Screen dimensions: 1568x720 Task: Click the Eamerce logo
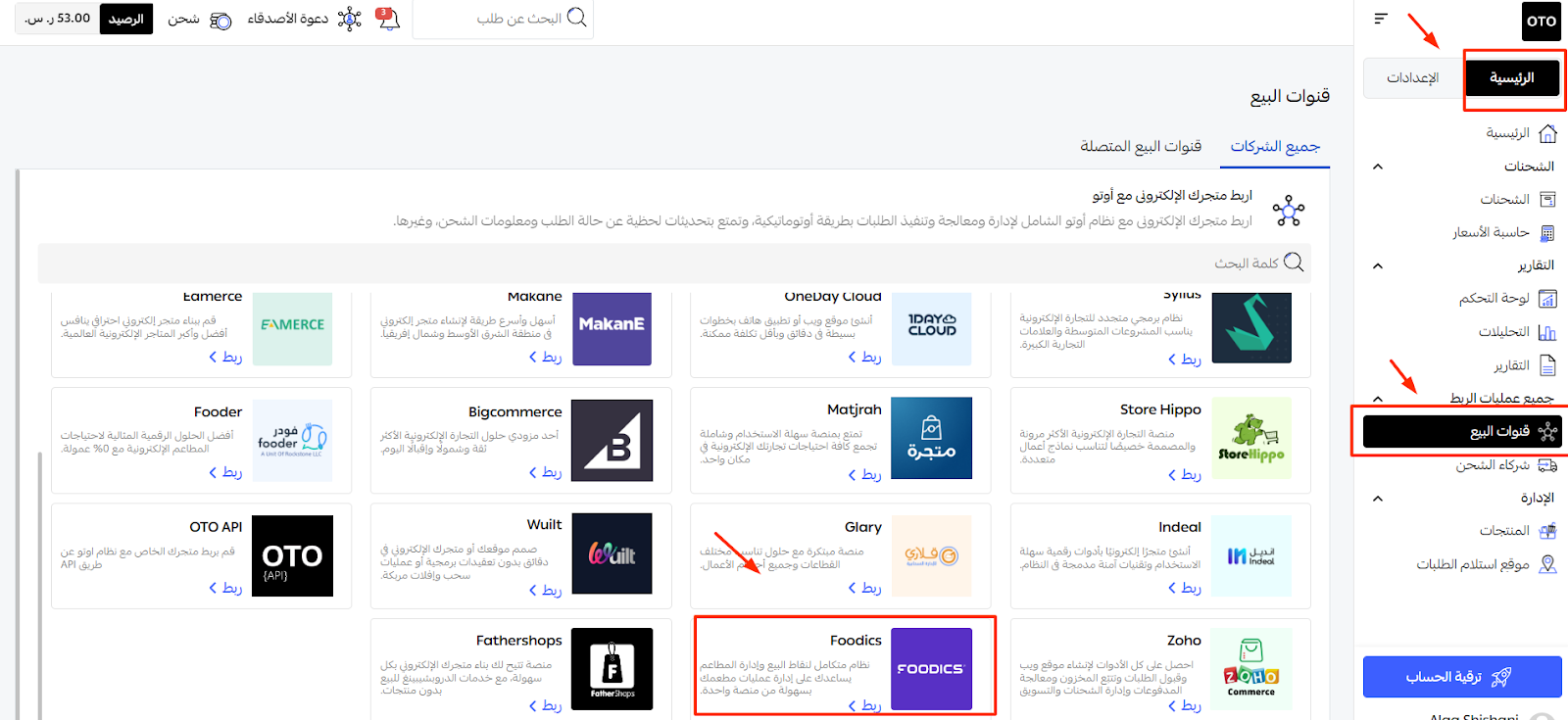point(292,328)
